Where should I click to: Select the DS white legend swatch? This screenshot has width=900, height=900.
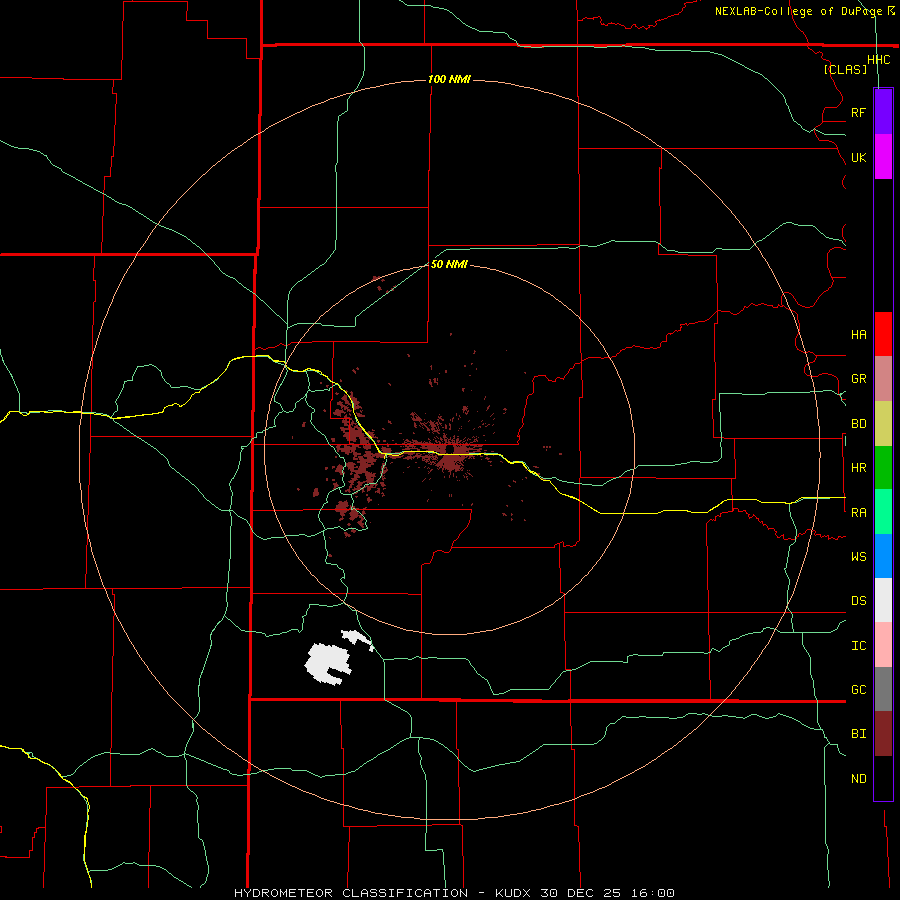click(x=883, y=600)
